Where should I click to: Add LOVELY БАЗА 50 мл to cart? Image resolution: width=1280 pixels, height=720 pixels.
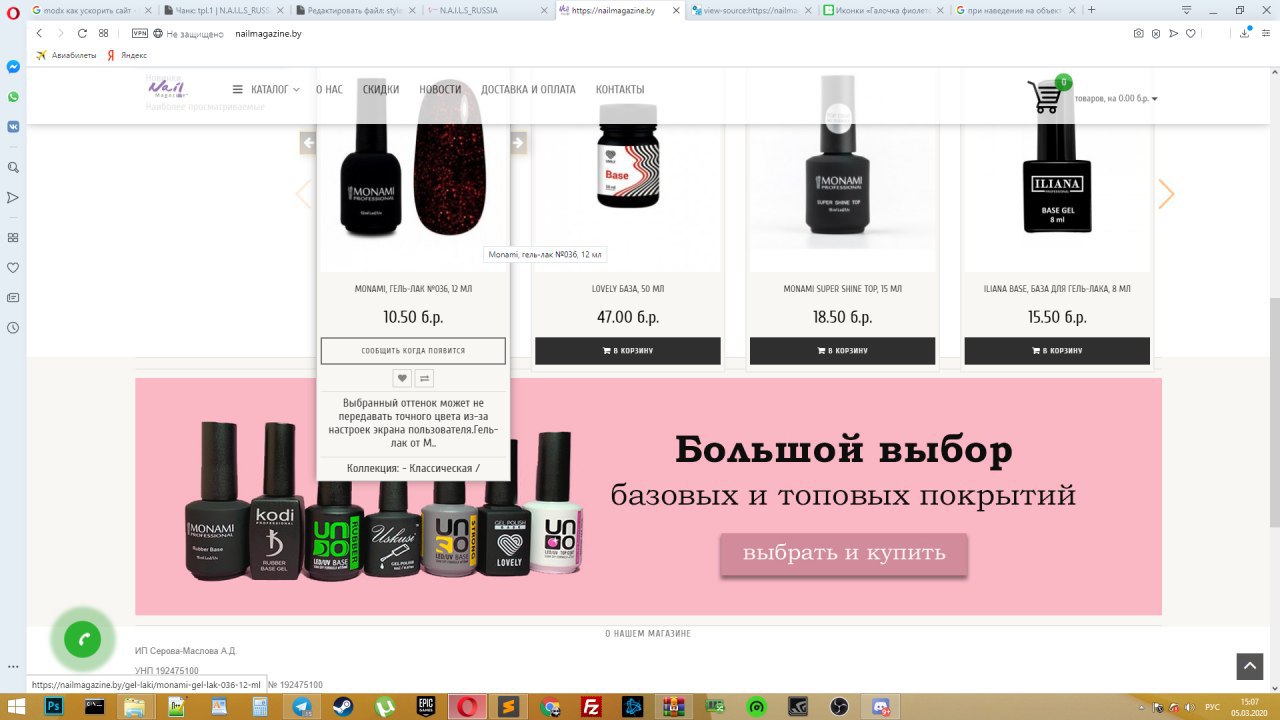pos(628,351)
